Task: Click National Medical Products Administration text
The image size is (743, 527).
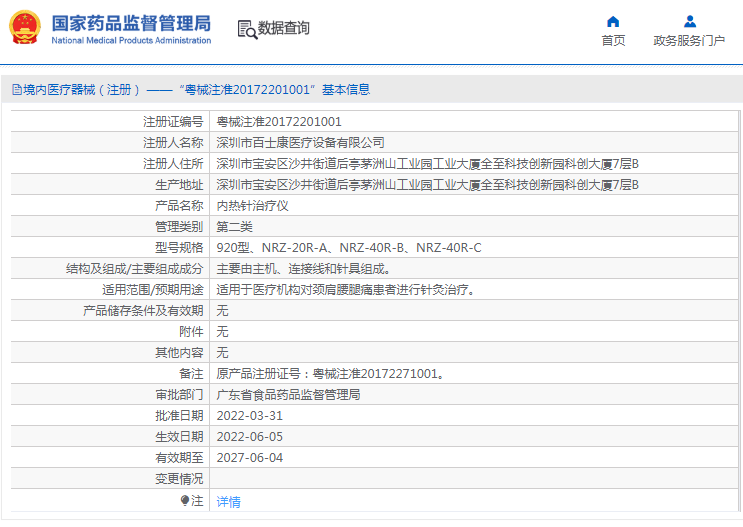Action: (131, 41)
